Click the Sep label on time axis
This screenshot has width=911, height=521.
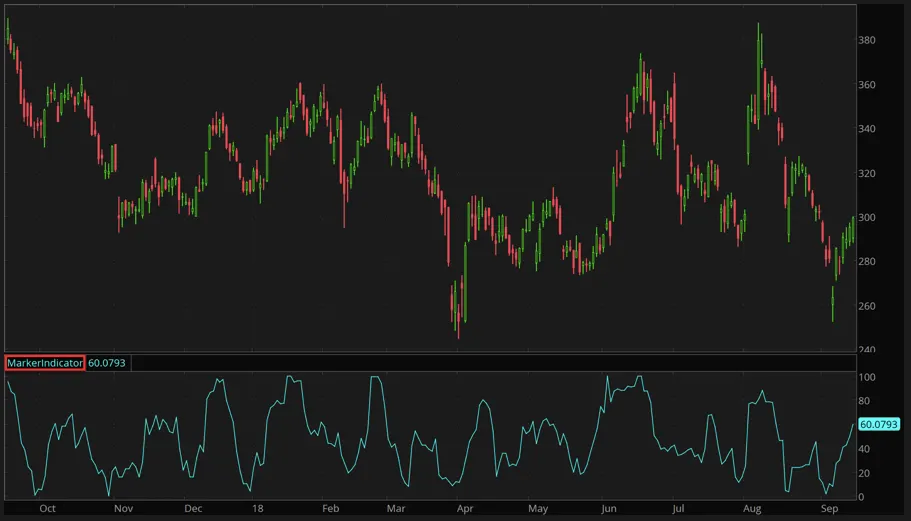tap(829, 508)
